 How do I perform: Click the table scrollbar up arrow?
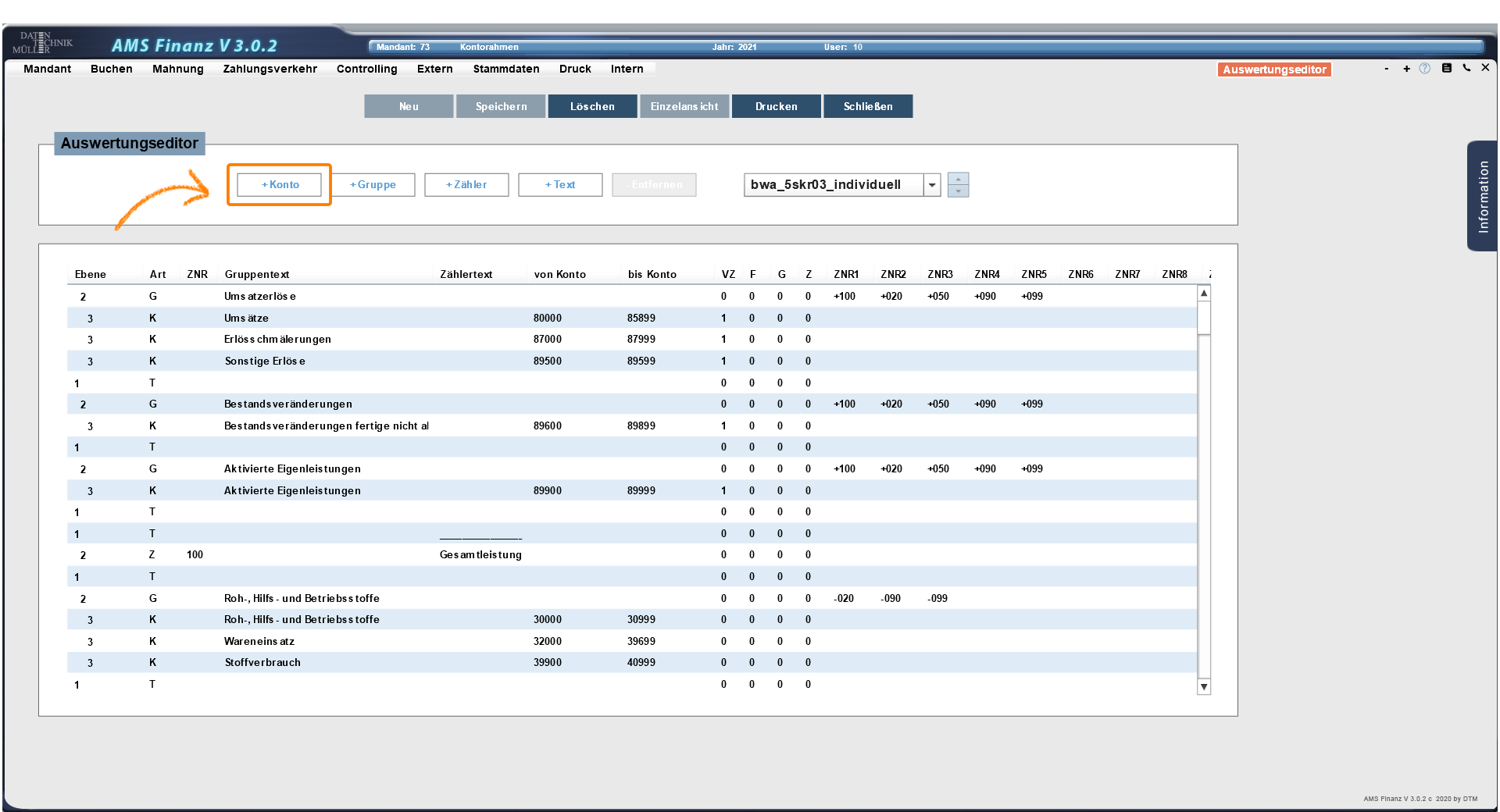1204,294
